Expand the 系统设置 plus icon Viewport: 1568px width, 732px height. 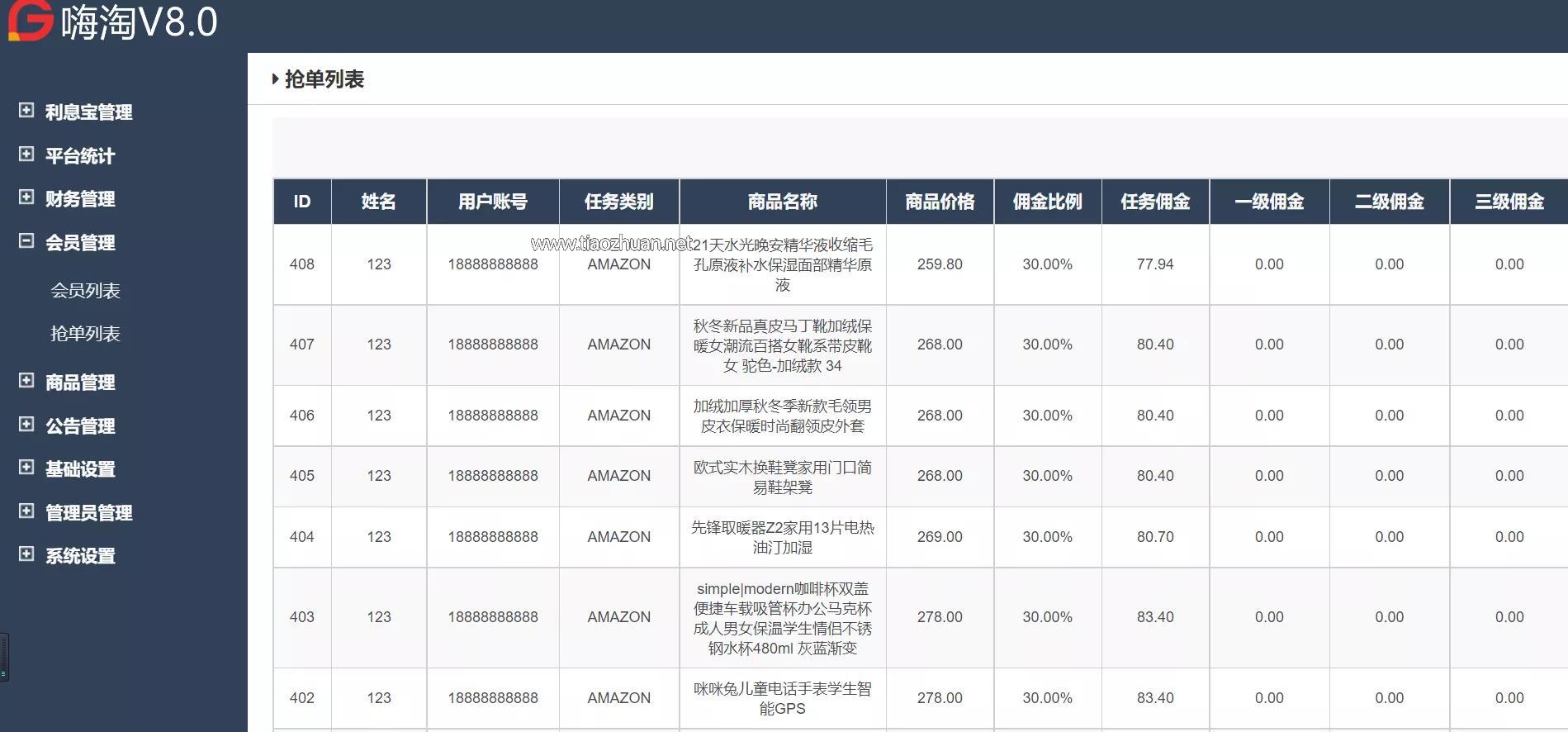(26, 554)
